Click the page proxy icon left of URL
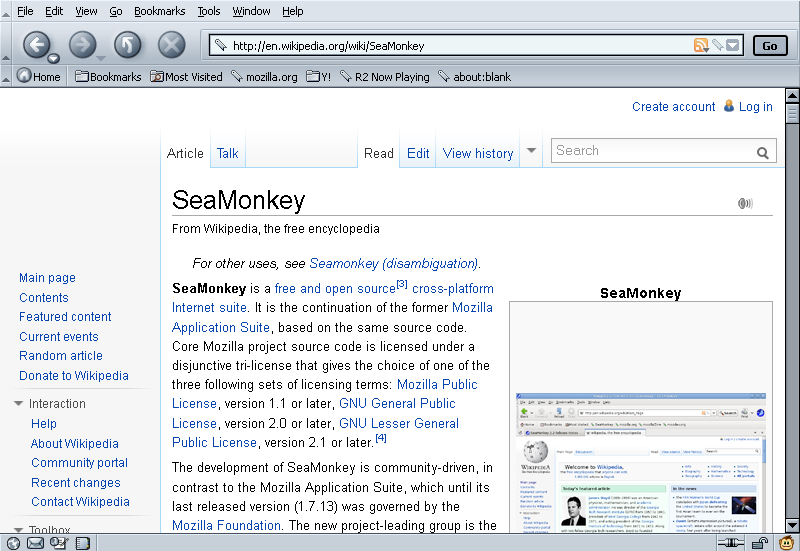 pyautogui.click(x=220, y=45)
